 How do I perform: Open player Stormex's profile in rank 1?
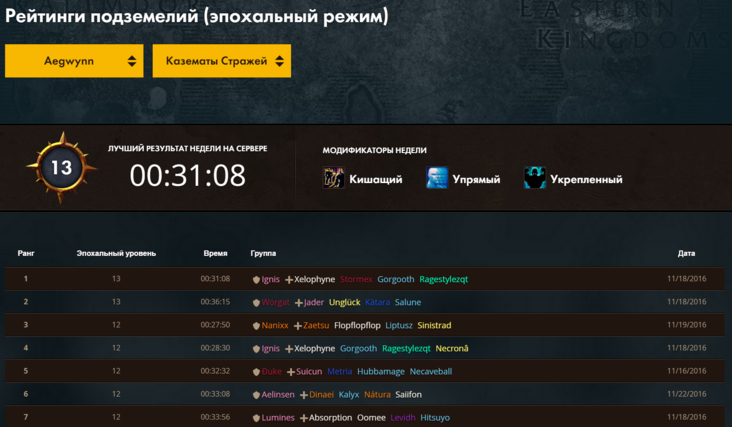356,279
